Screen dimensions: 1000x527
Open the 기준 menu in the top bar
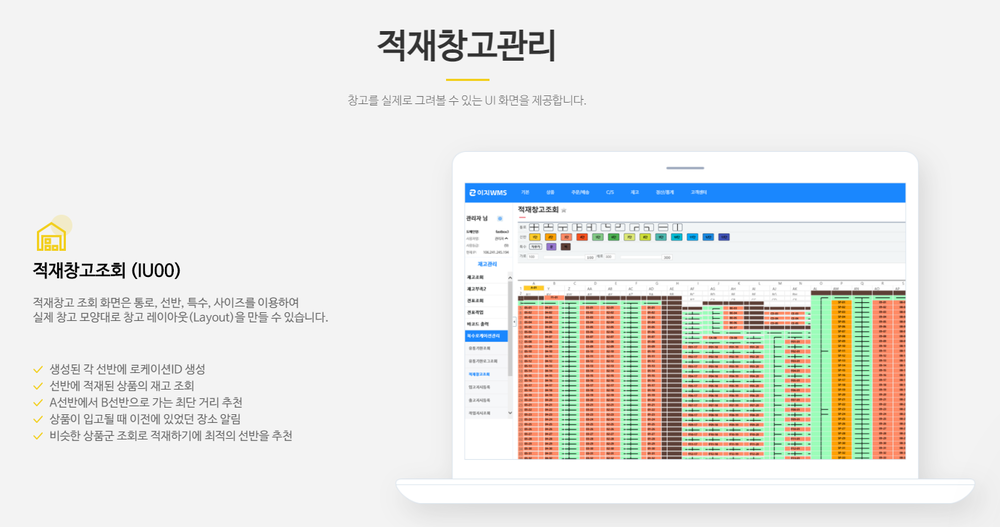(x=525, y=192)
